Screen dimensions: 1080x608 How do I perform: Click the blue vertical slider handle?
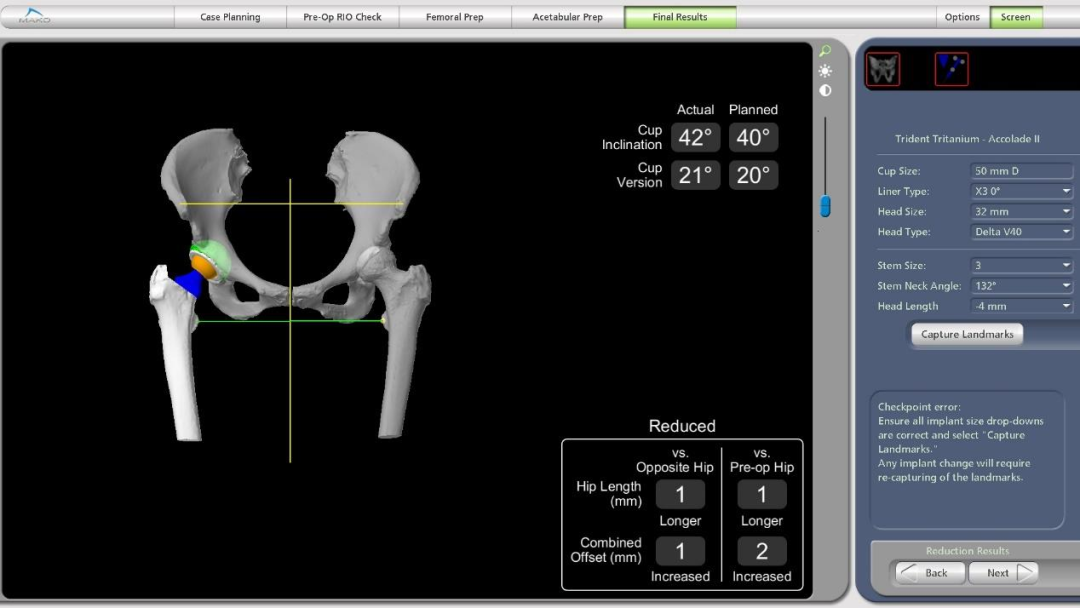point(825,206)
